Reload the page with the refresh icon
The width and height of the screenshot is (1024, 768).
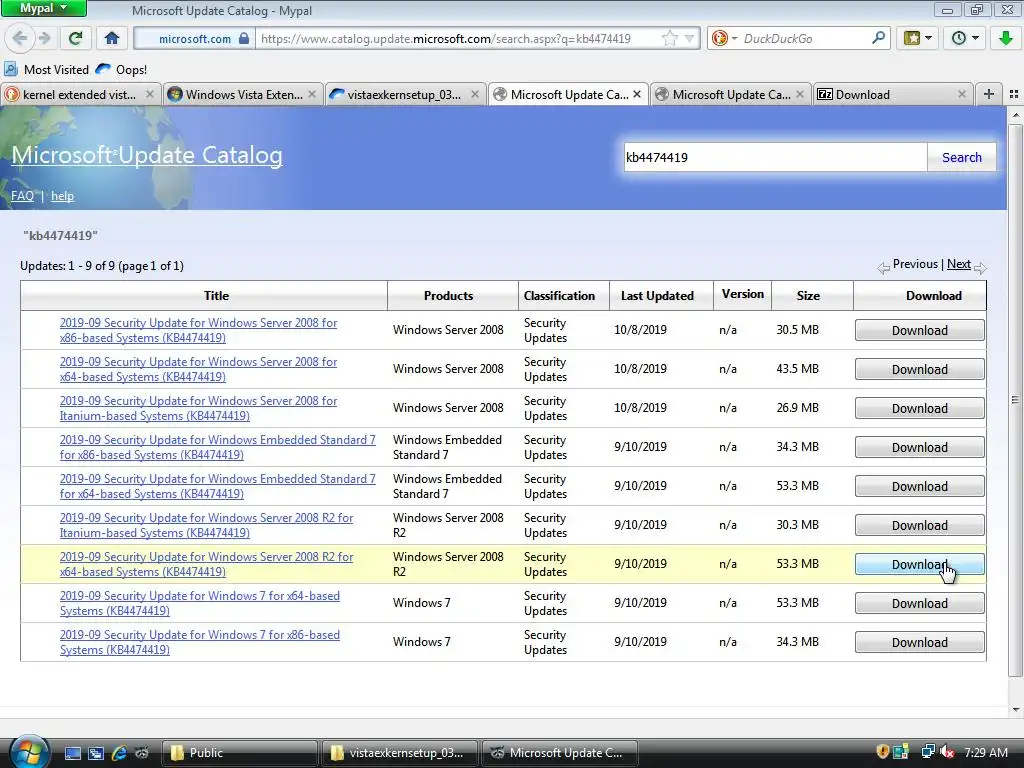point(76,38)
